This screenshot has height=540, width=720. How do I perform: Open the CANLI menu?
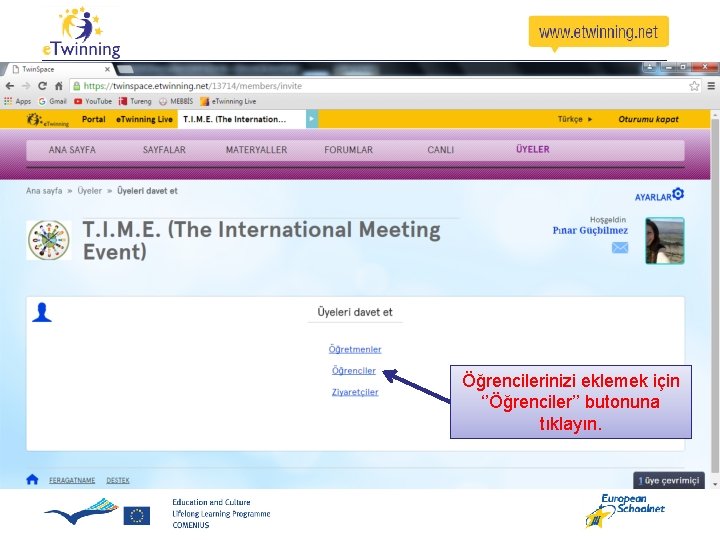coord(440,150)
